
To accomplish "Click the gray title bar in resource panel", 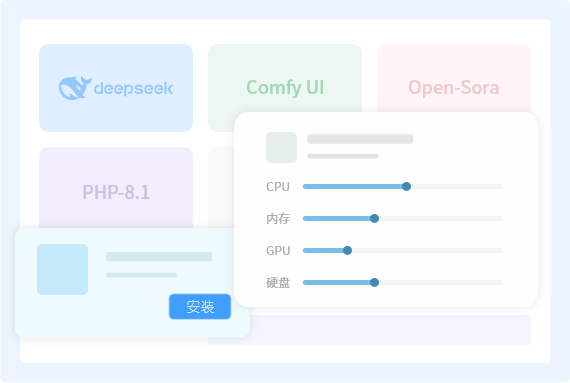I will pos(360,139).
